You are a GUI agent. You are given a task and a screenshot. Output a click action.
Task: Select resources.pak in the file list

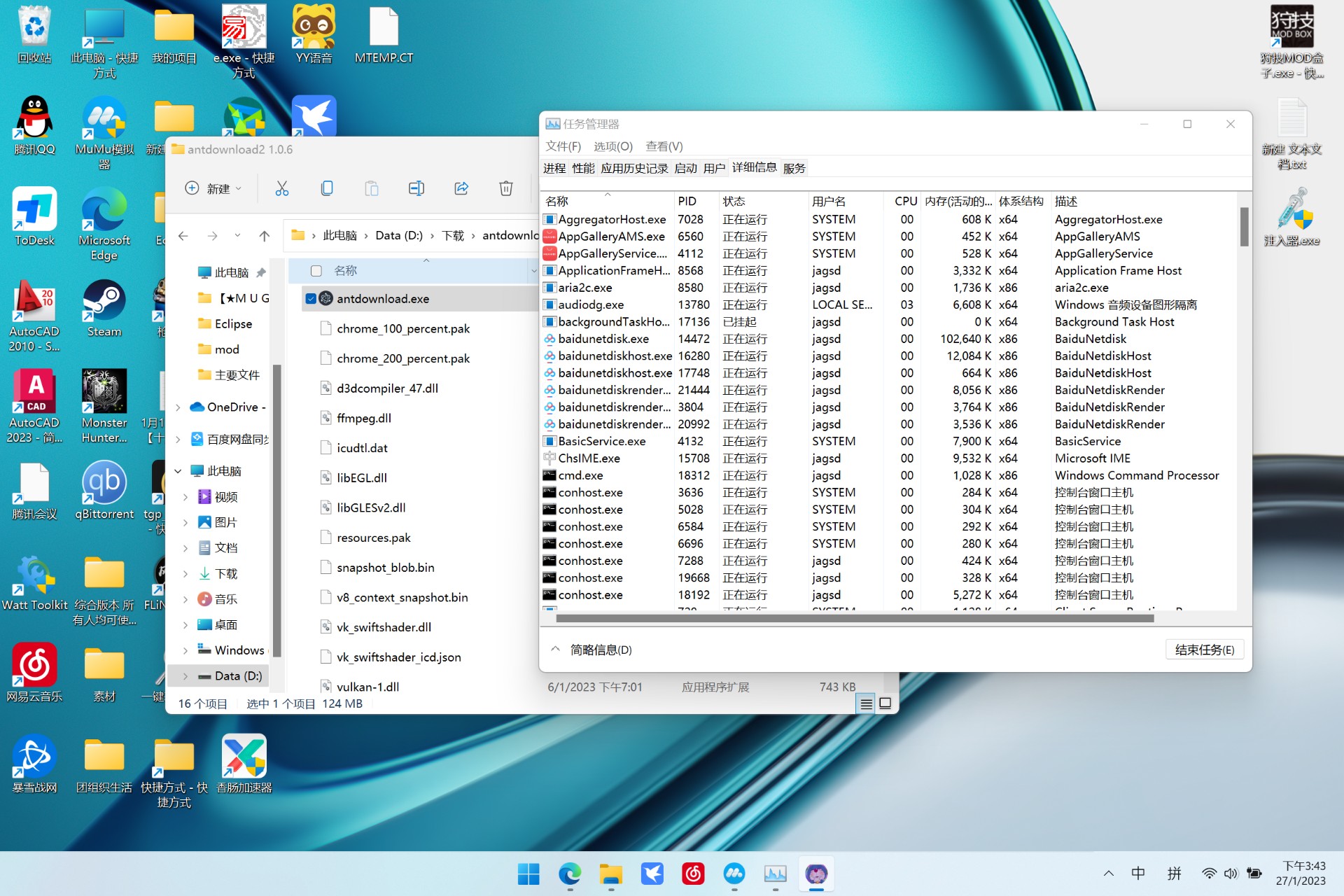[x=373, y=538]
